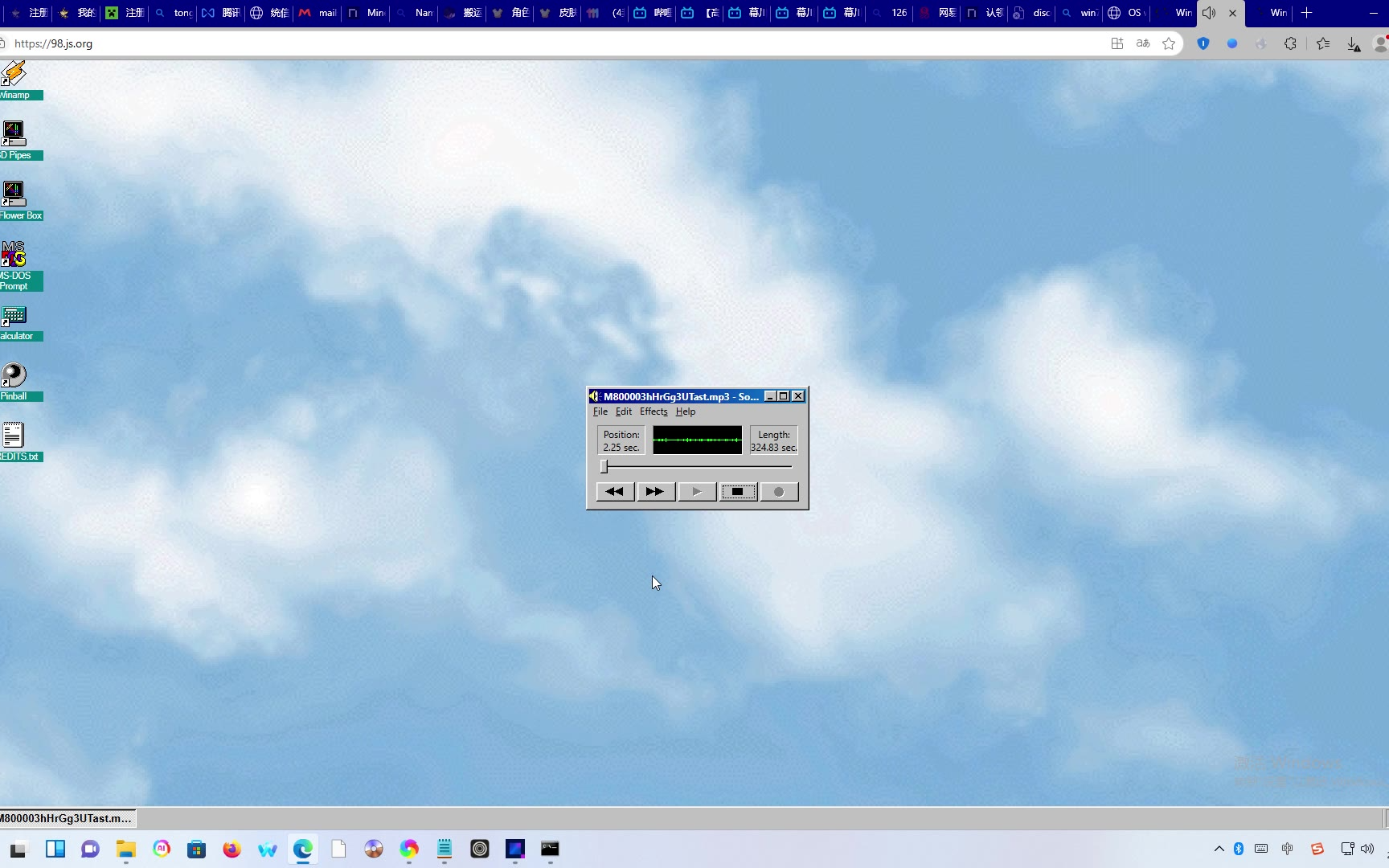Open the Edit menu in Sound Recorder
The image size is (1389, 868).
[x=623, y=411]
